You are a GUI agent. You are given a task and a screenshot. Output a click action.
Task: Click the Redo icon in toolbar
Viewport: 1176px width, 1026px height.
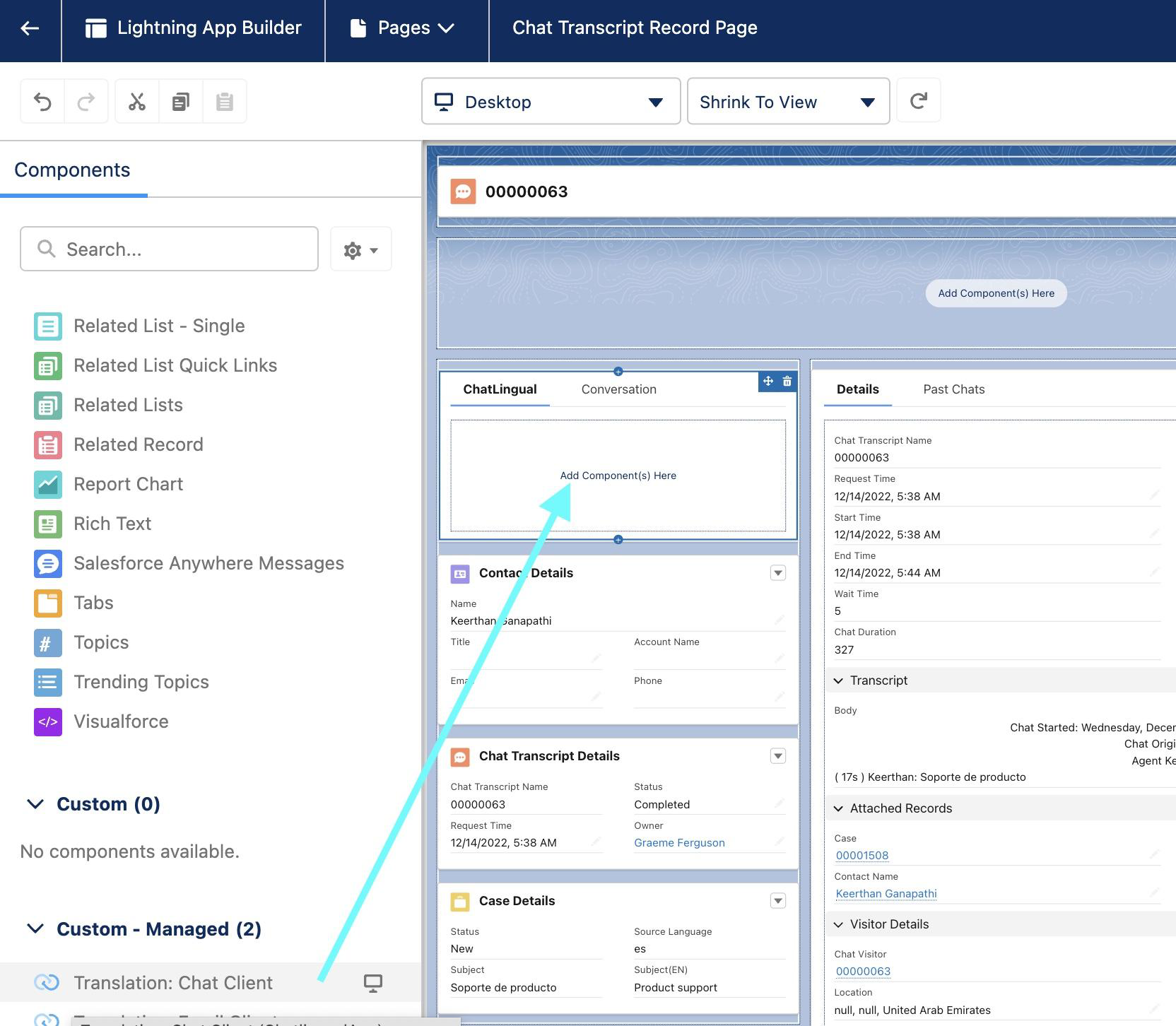coord(86,102)
